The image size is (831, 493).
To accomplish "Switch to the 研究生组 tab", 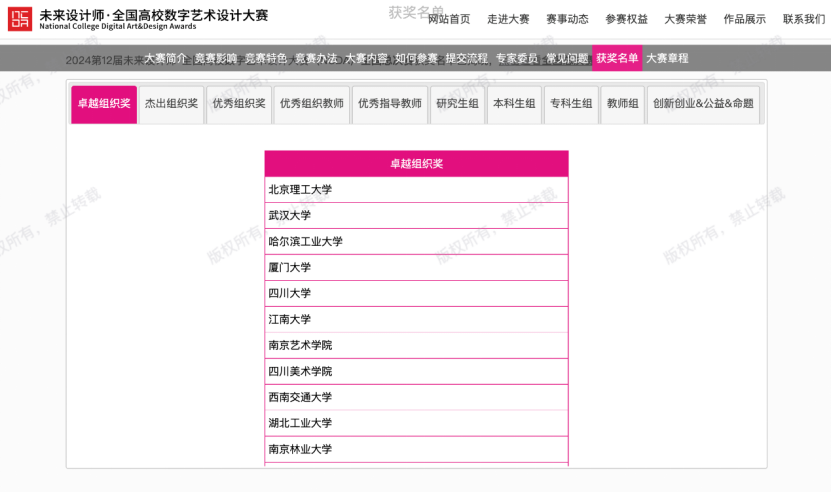I will 457,104.
